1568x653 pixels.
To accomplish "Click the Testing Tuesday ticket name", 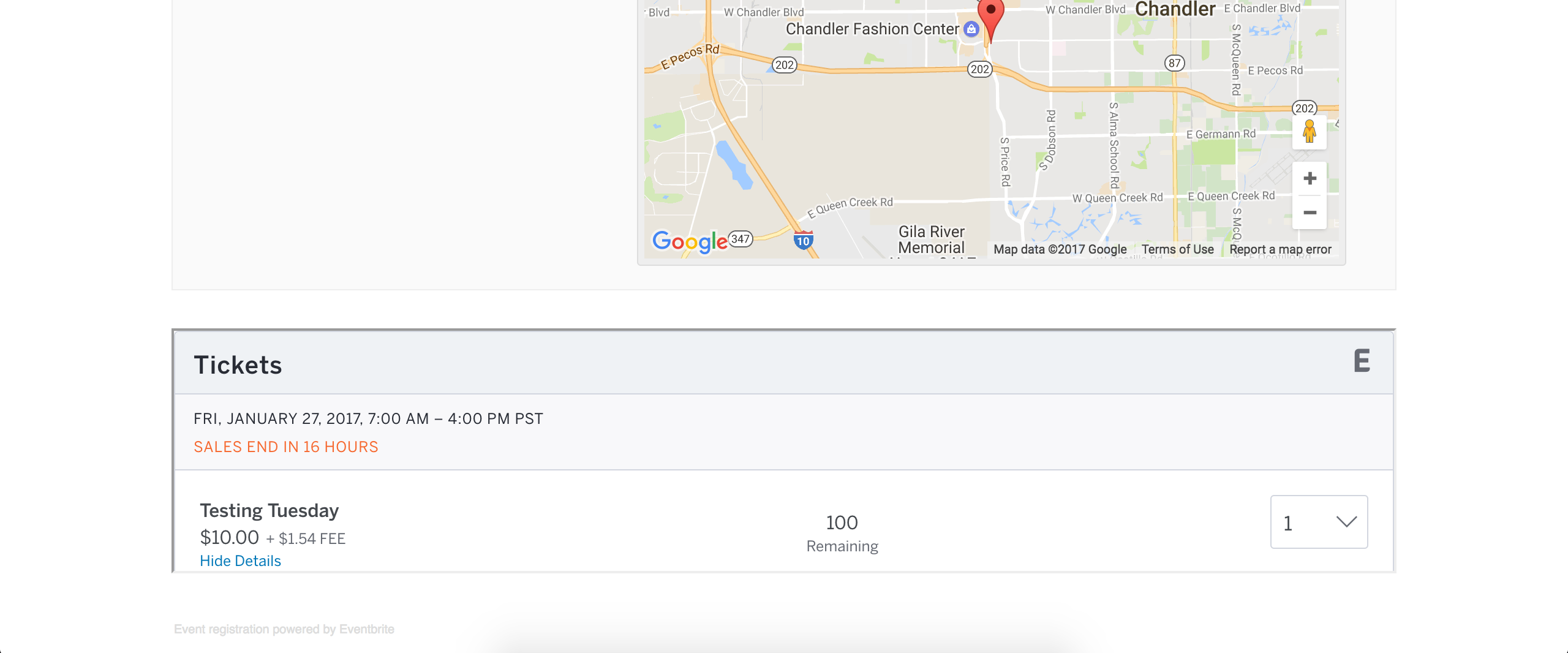I will pos(269,511).
